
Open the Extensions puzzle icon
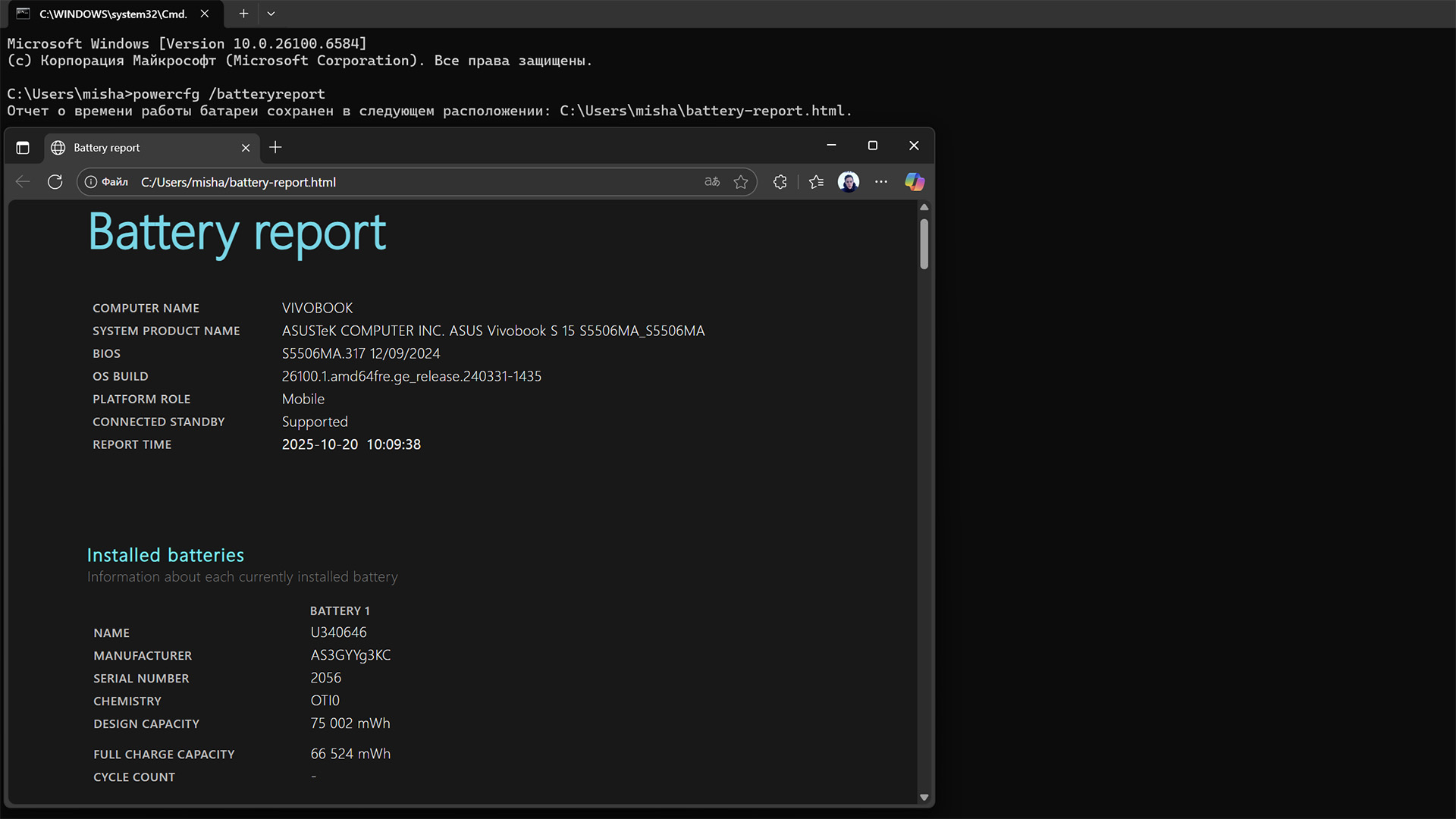(x=780, y=182)
